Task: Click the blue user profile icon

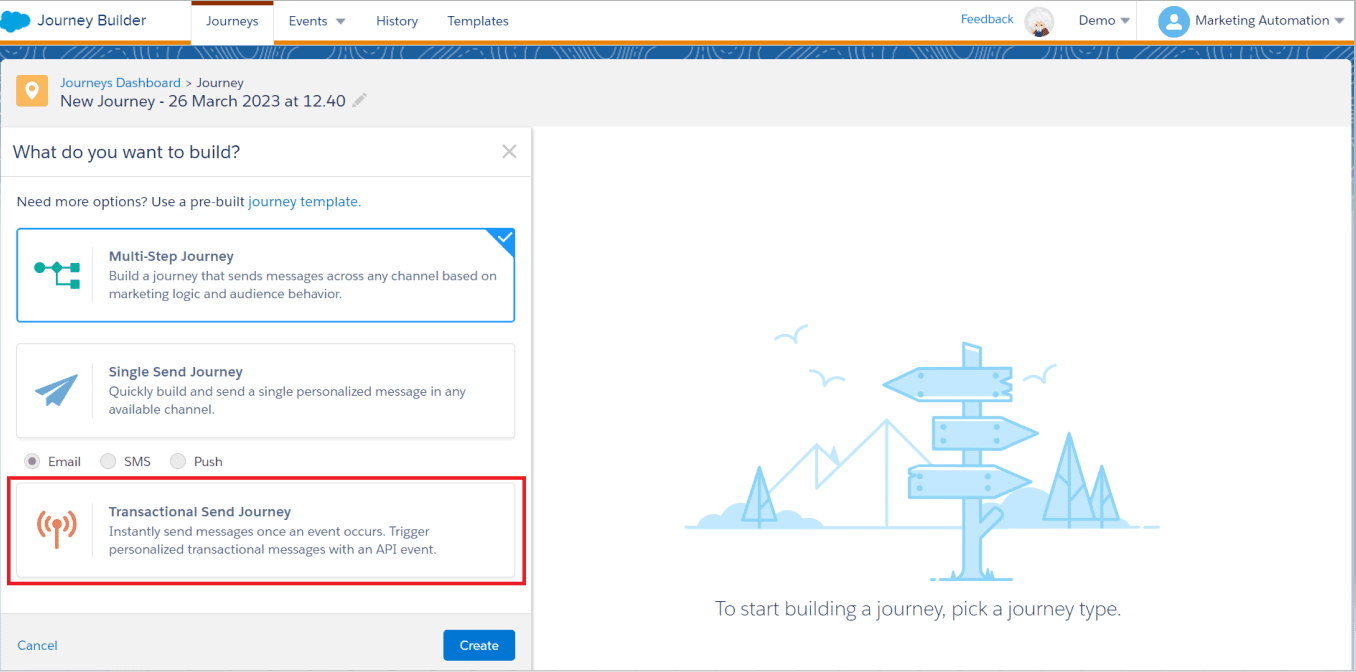Action: point(1173,21)
